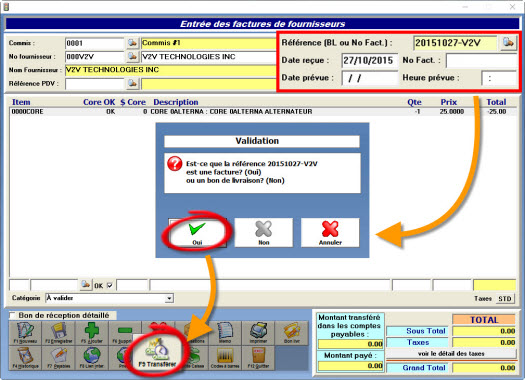This screenshot has height=380, width=525.
Task: Click the No Fact. input field
Action: click(482, 61)
